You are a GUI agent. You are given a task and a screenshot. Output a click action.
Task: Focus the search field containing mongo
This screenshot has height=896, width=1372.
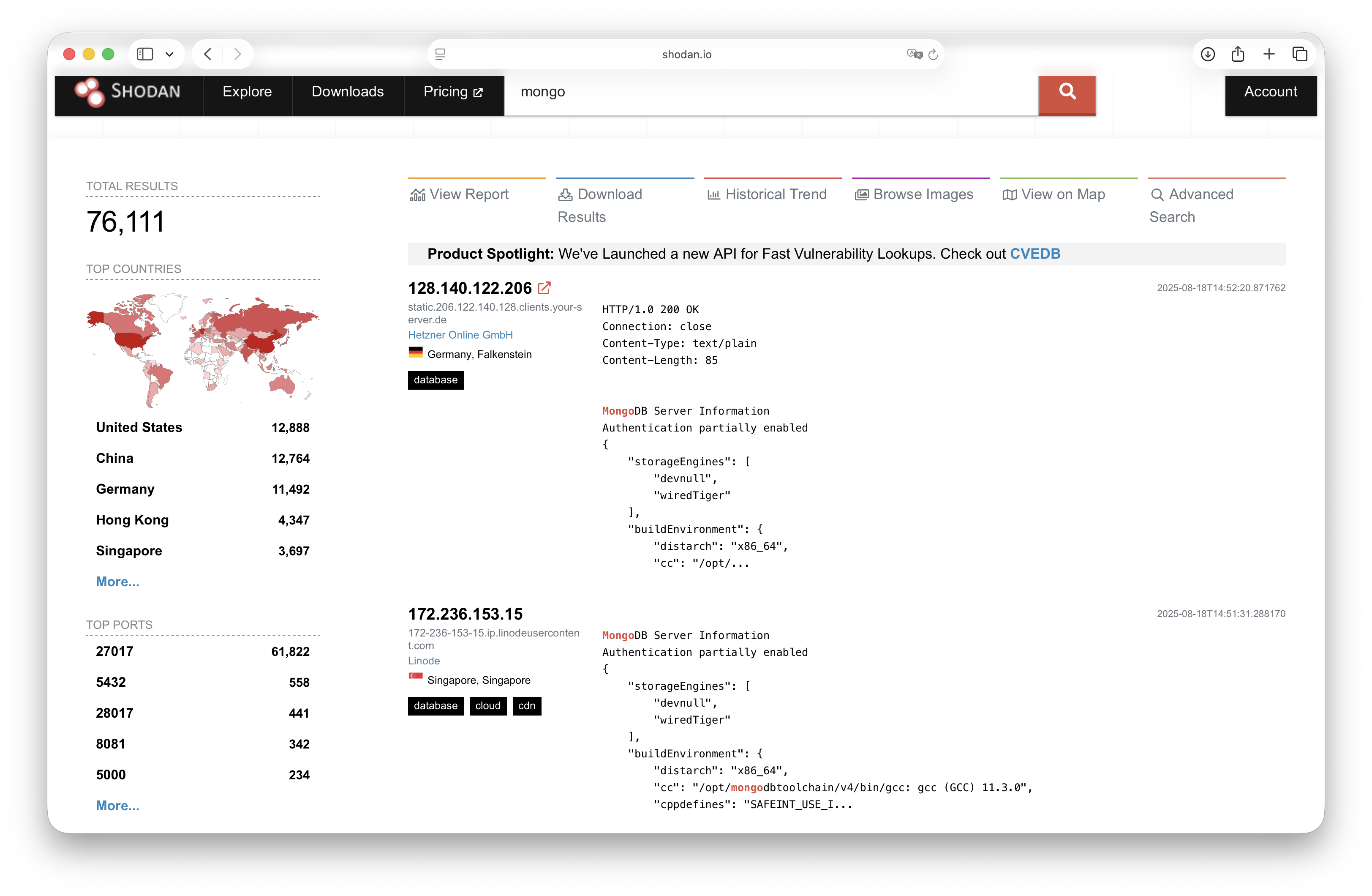tap(771, 92)
